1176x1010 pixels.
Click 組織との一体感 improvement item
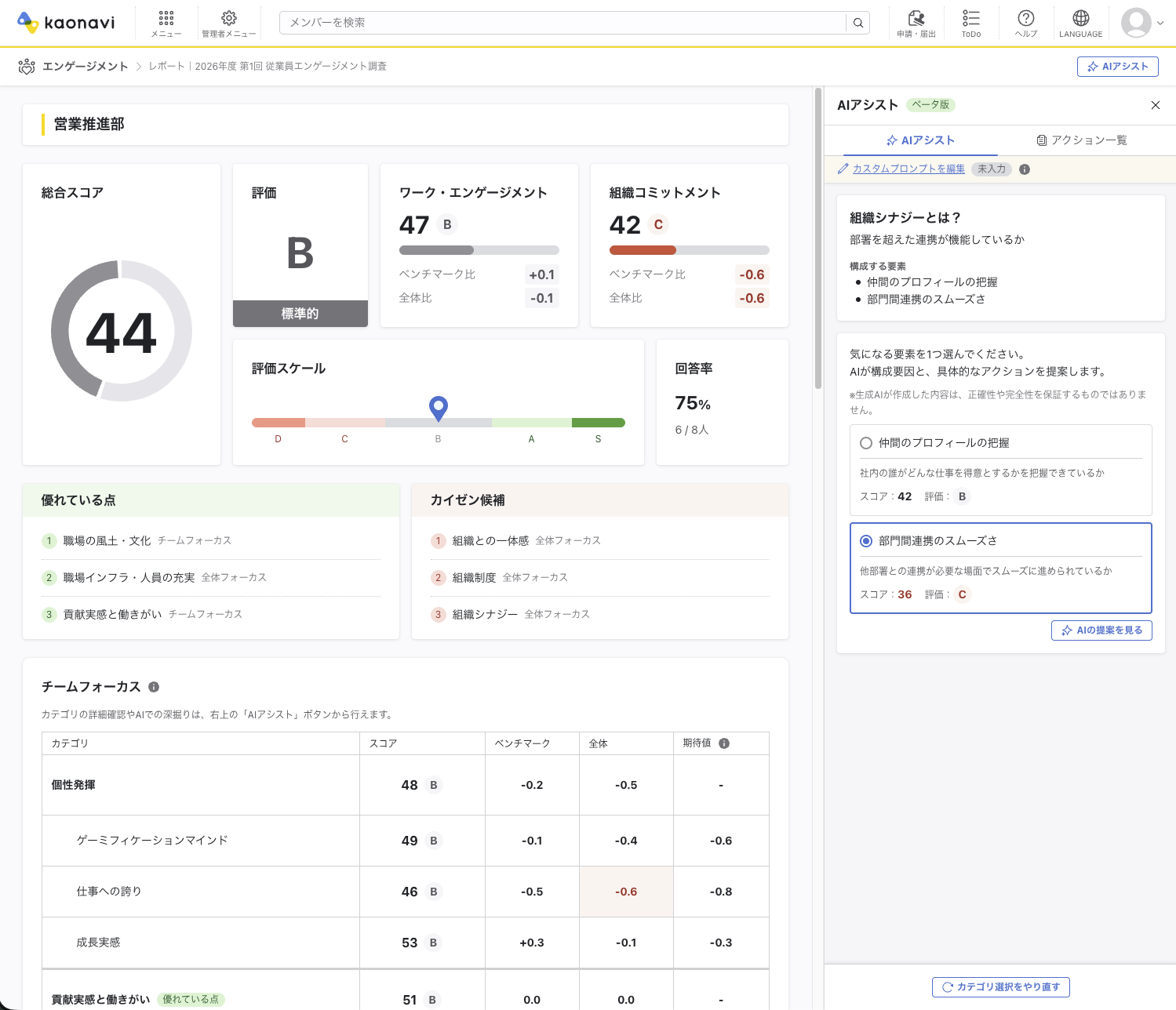click(490, 541)
